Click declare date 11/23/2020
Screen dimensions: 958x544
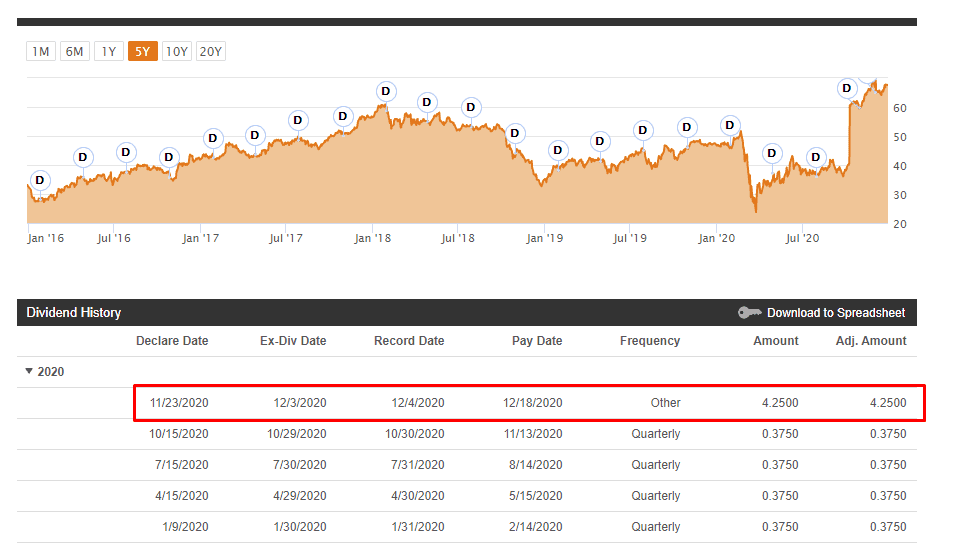point(179,403)
